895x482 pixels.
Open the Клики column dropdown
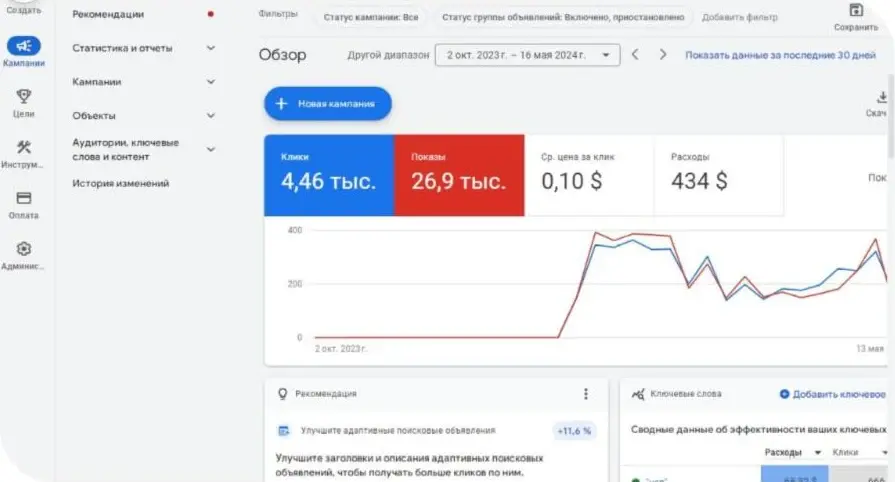click(x=884, y=452)
